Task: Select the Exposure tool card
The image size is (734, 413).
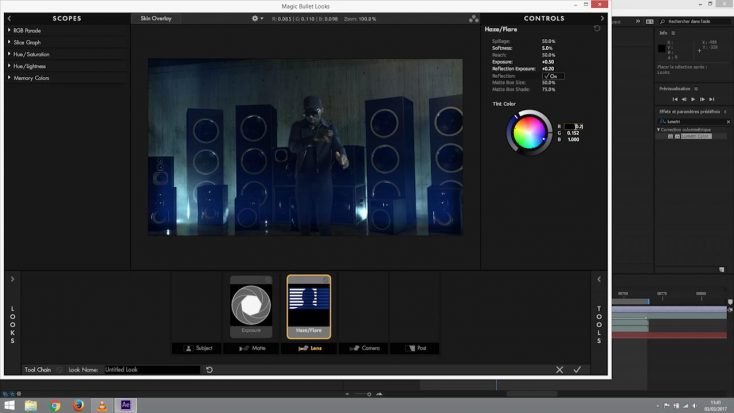Action: point(251,306)
